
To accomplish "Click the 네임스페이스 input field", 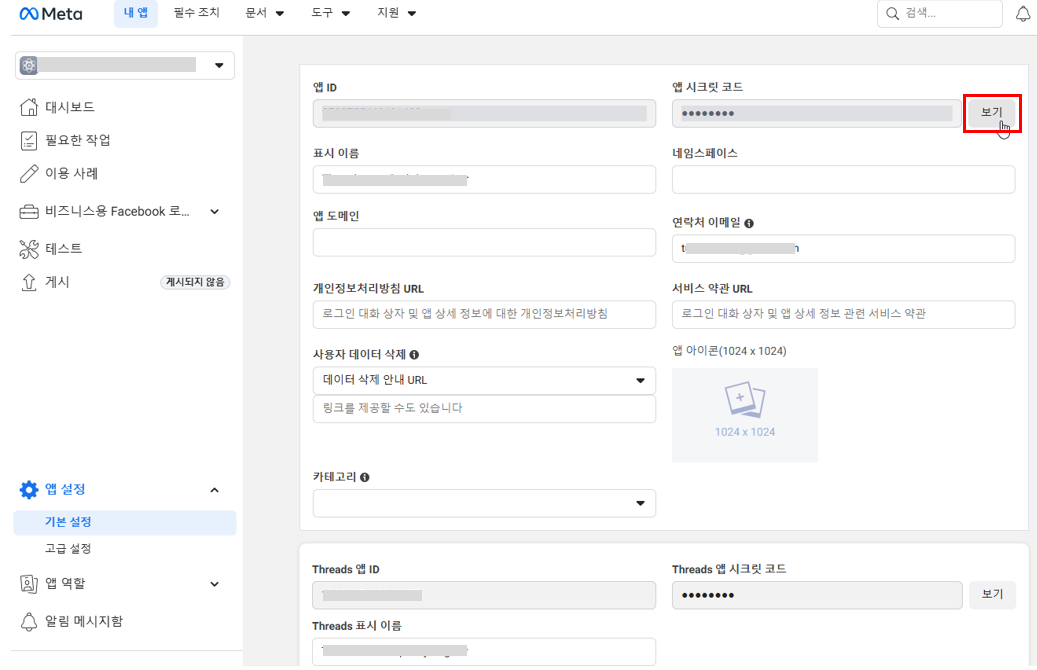I will coord(843,180).
